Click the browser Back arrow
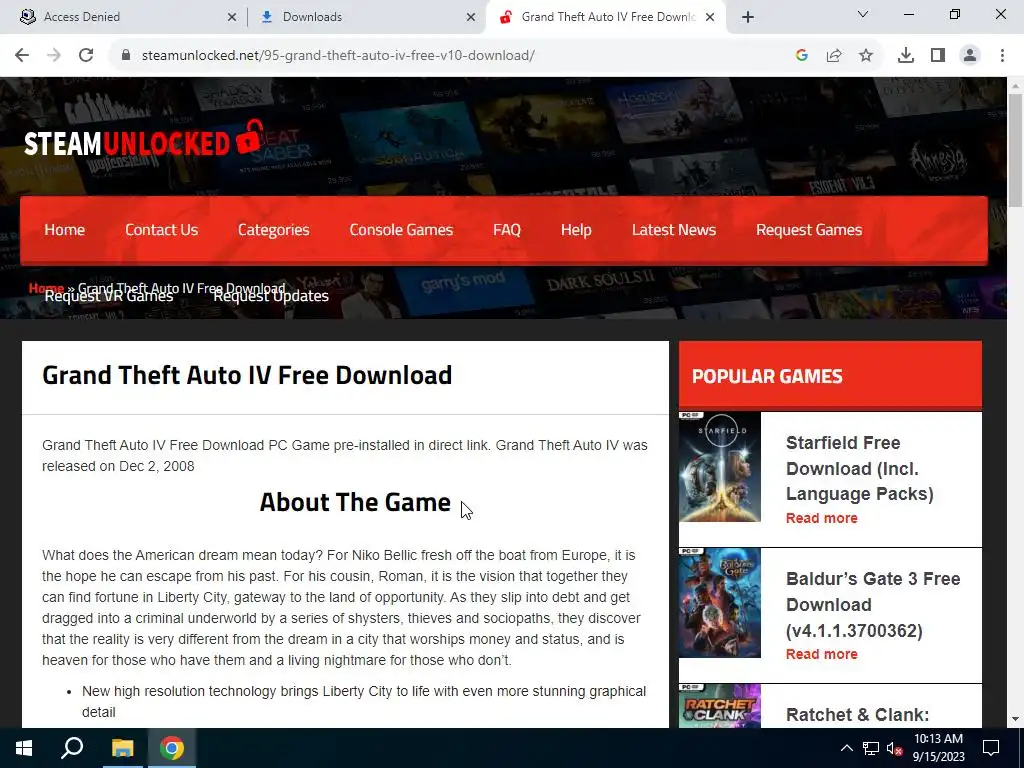1024x768 pixels. (x=22, y=56)
